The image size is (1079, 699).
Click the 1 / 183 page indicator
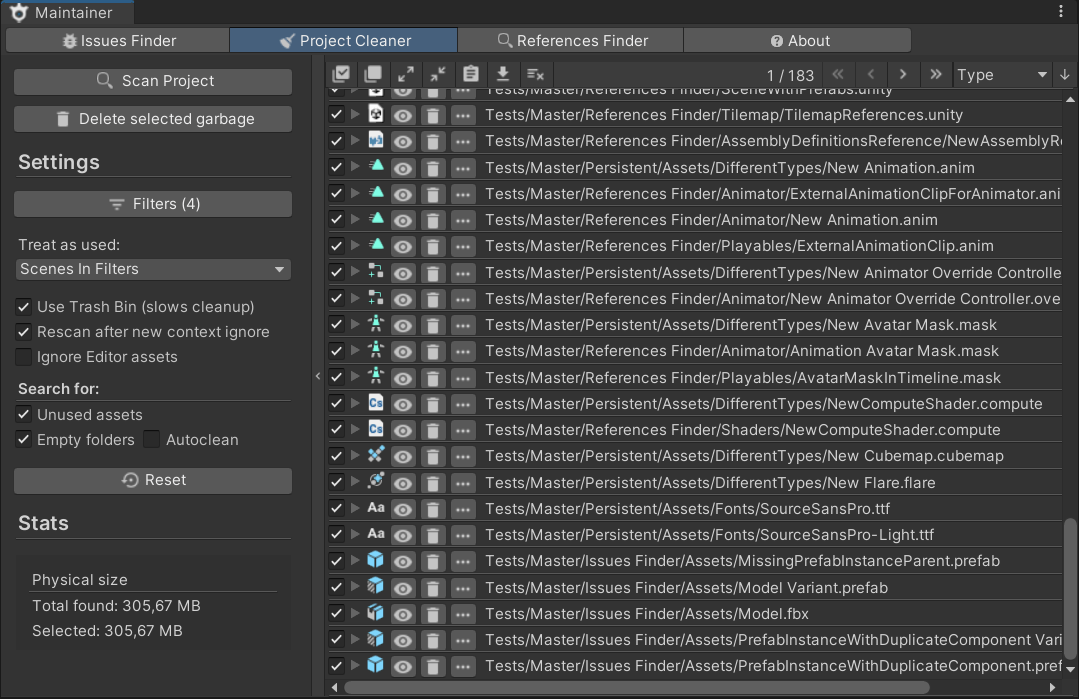pyautogui.click(x=790, y=75)
